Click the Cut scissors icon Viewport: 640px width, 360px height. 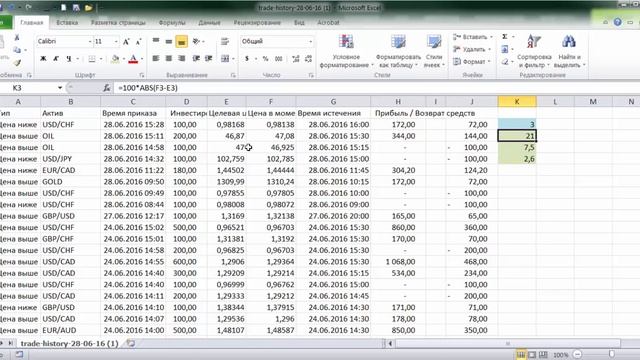(x=17, y=38)
